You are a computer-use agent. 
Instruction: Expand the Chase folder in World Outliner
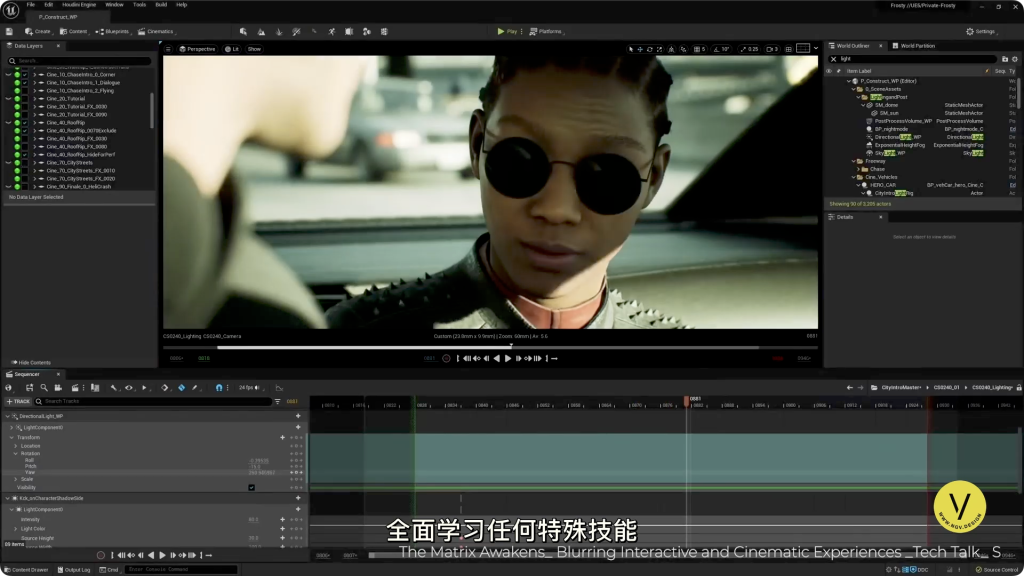(858, 169)
